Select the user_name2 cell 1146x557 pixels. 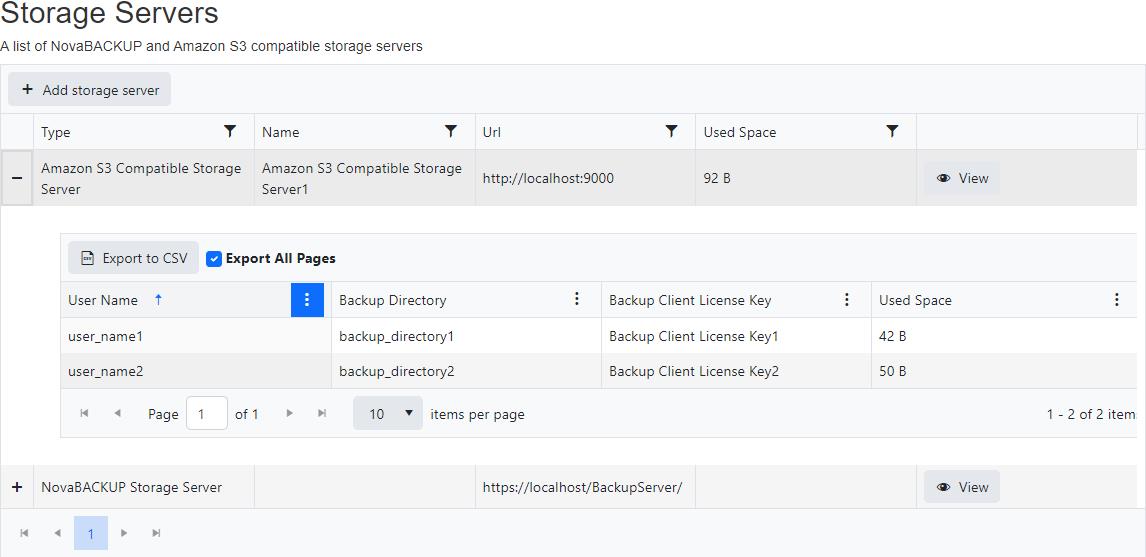click(196, 371)
